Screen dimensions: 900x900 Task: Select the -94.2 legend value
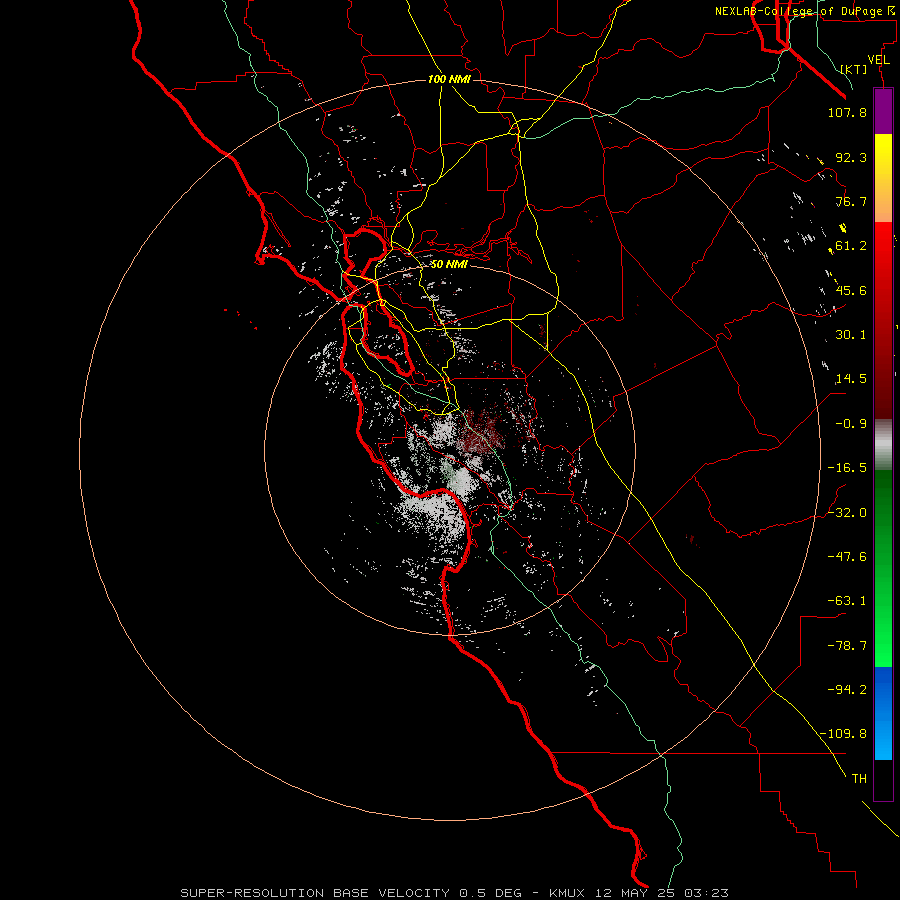847,690
